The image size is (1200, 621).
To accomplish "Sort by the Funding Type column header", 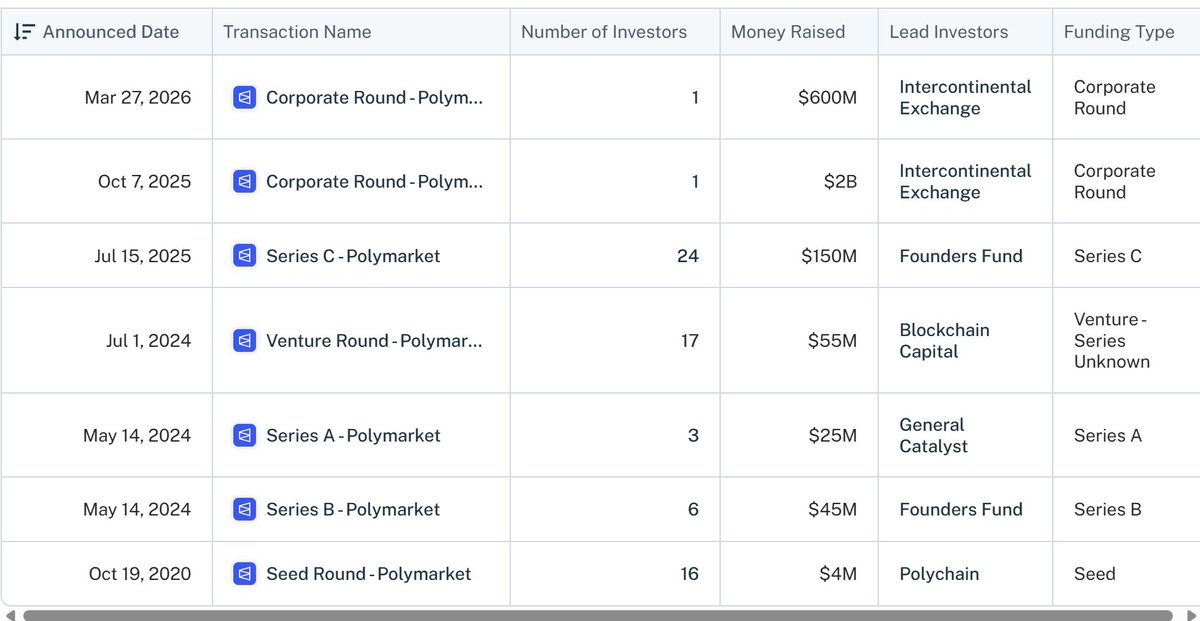I will 1119,32.
